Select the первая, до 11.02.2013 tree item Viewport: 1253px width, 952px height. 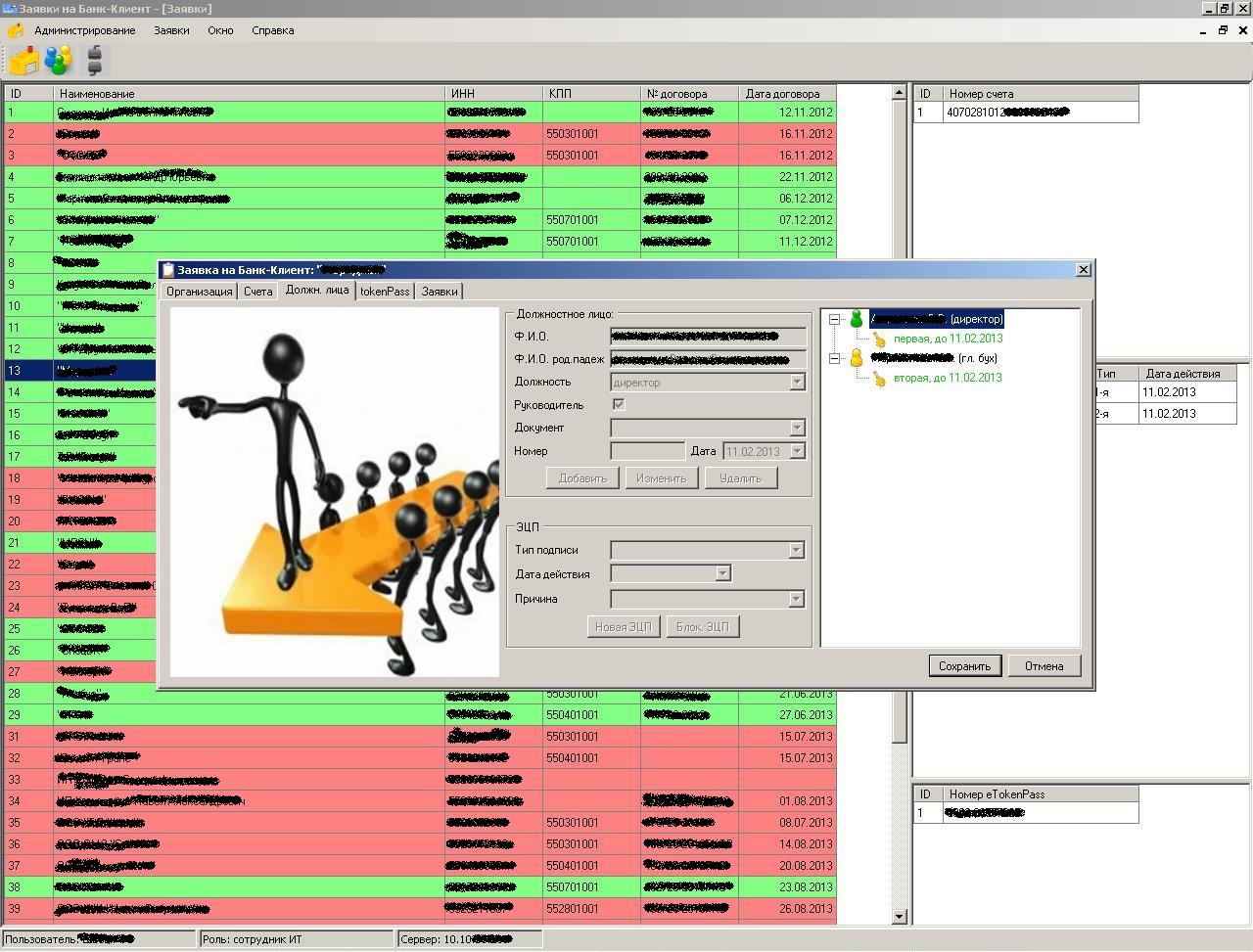coord(948,339)
